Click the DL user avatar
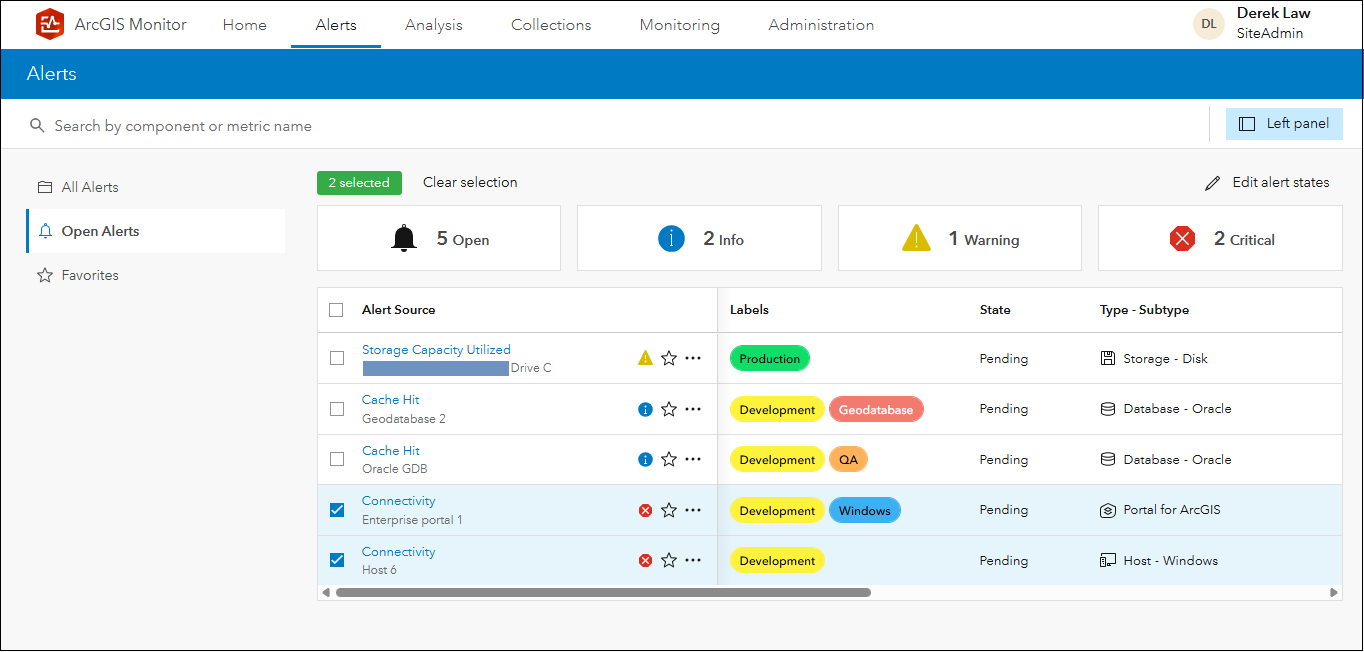The image size is (1364, 652). [1209, 24]
